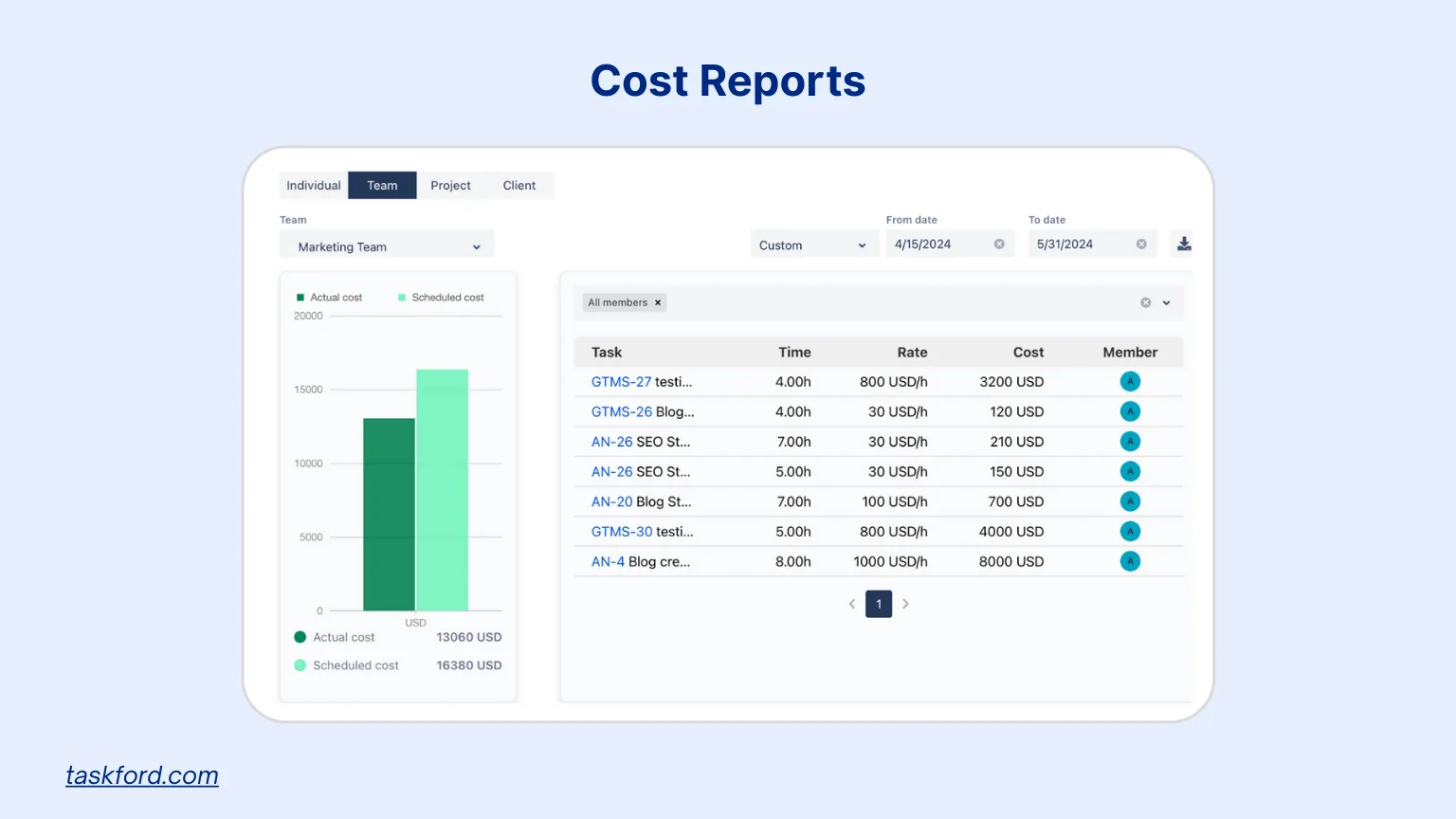Open the Project report tab

[x=450, y=185]
